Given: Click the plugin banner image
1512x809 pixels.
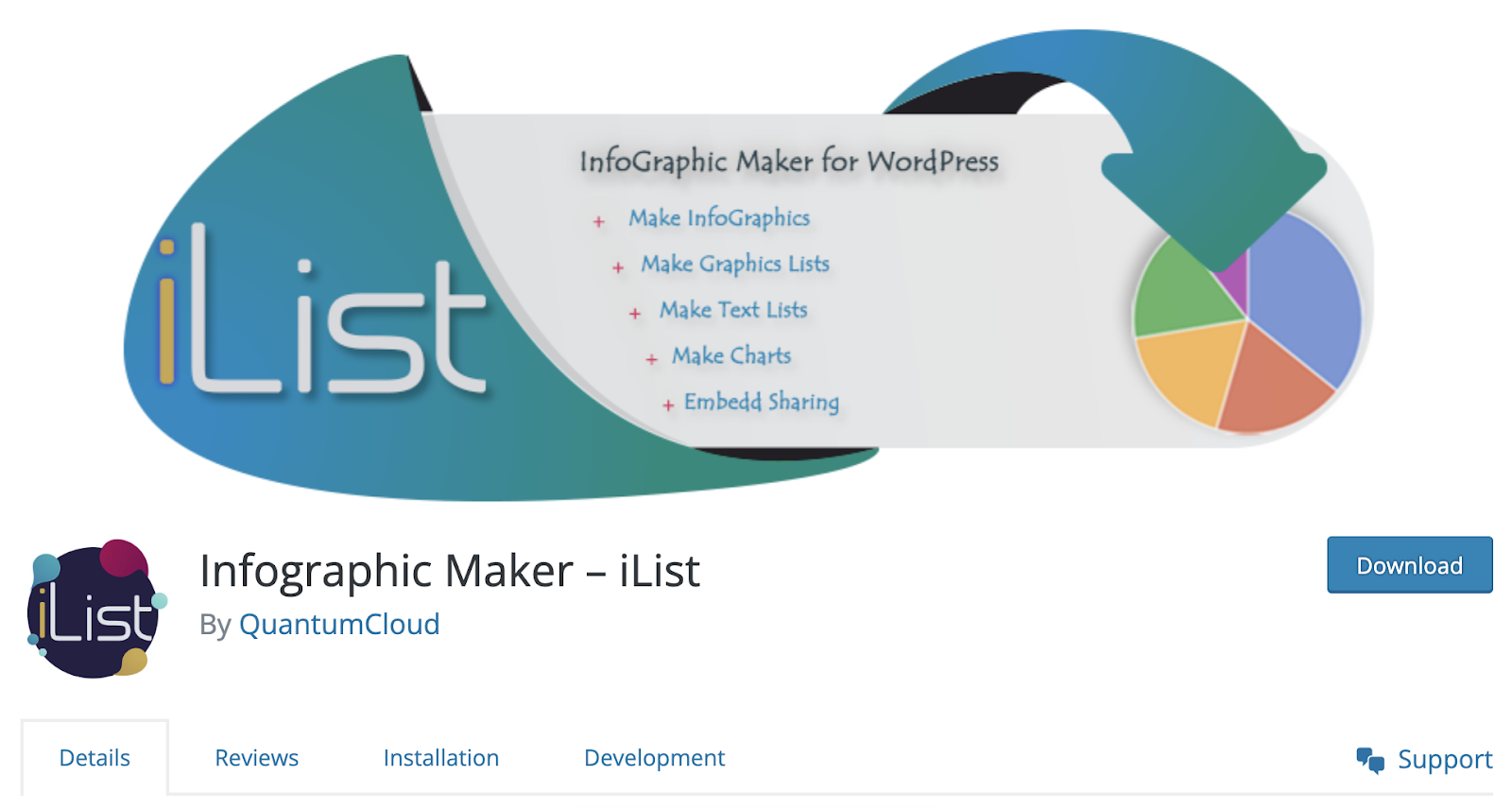Looking at the screenshot, I should (x=748, y=265).
